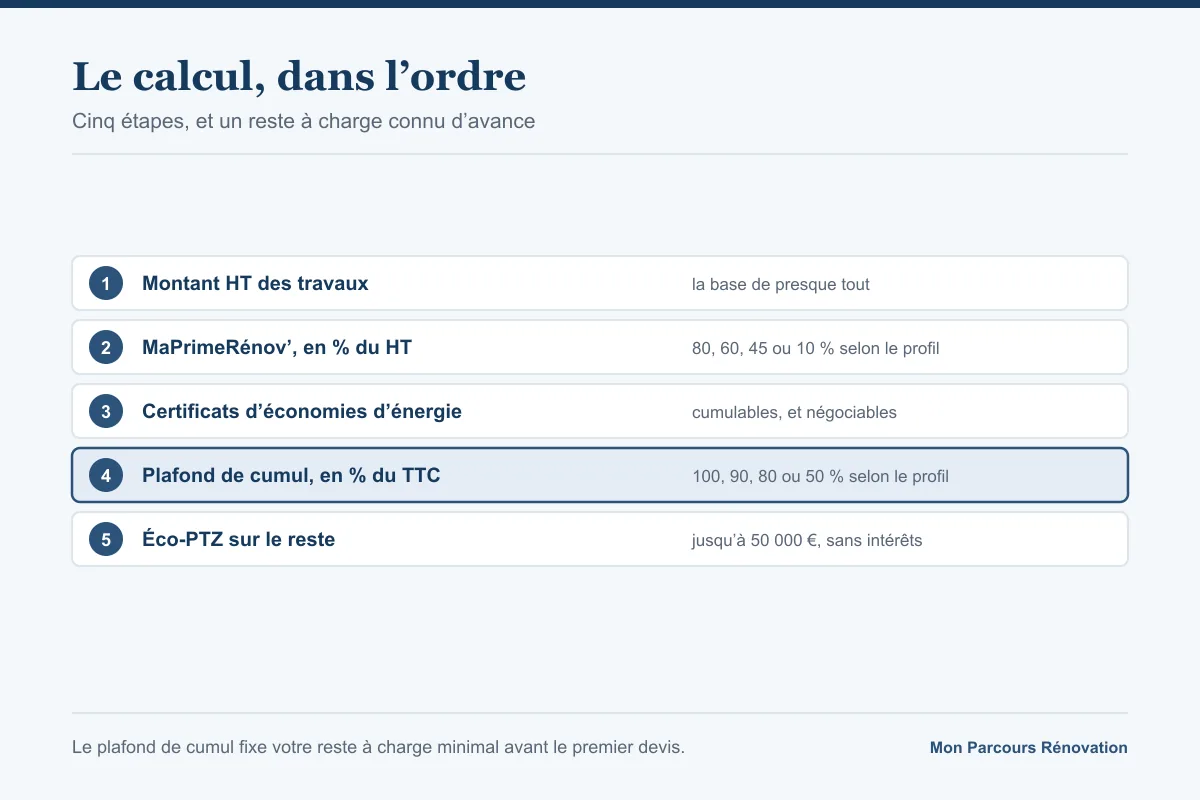The width and height of the screenshot is (1200, 800).
Task: Click the step 3 number badge
Action: 106,411
